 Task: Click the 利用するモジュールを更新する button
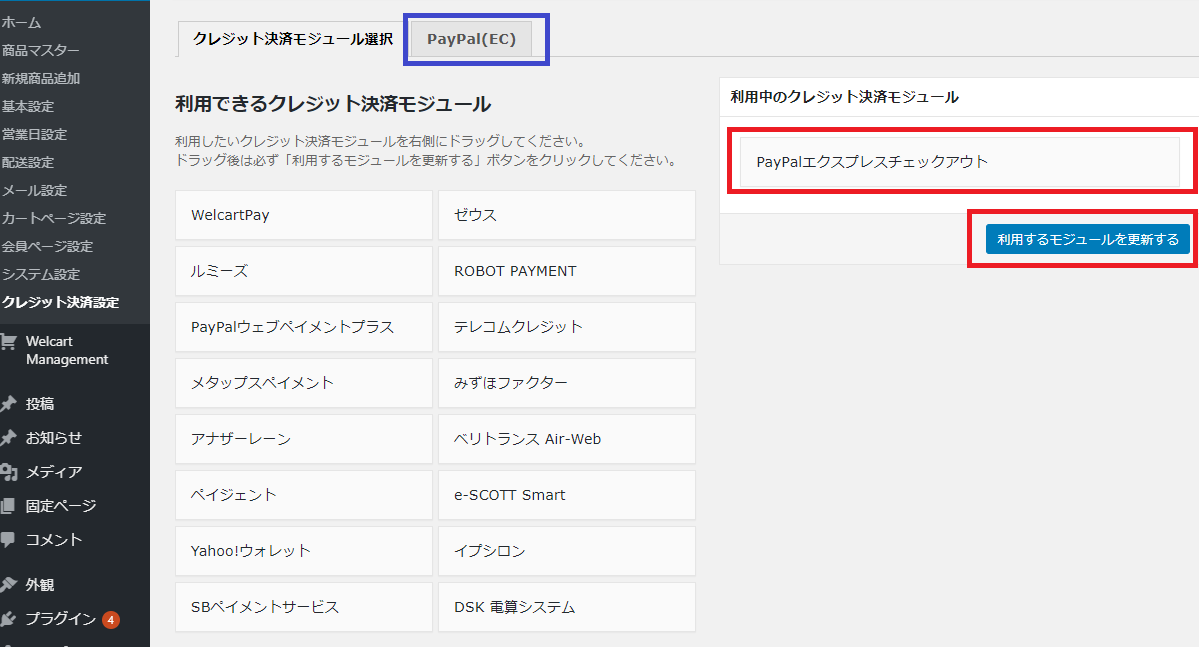[1087, 239]
